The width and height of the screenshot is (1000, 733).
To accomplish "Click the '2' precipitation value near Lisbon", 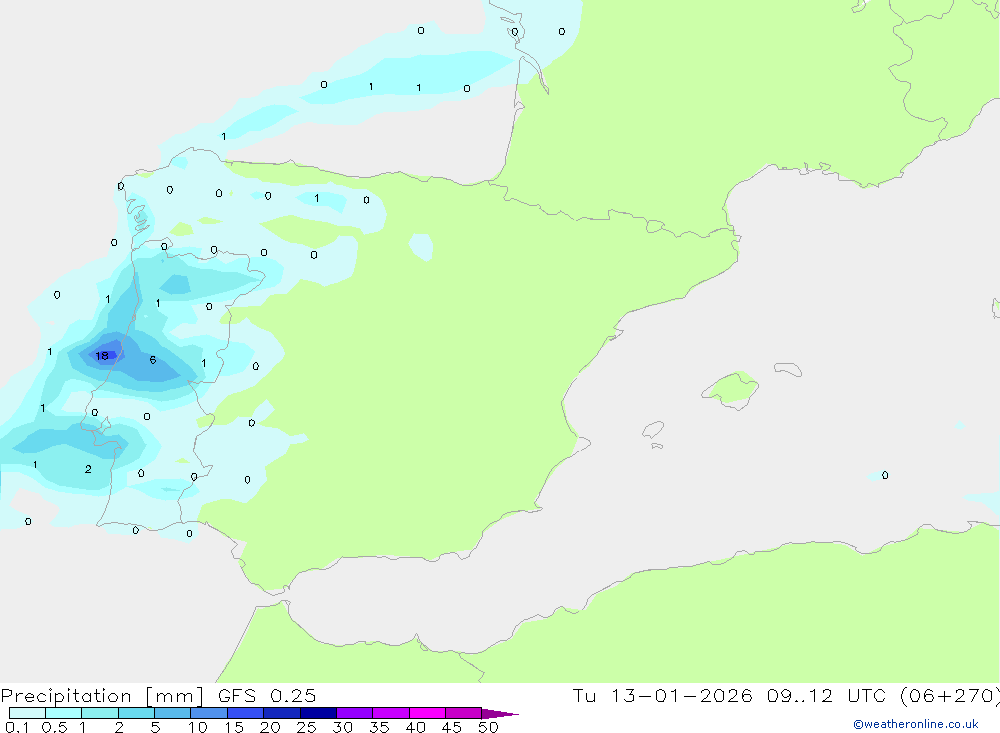I will tap(88, 469).
